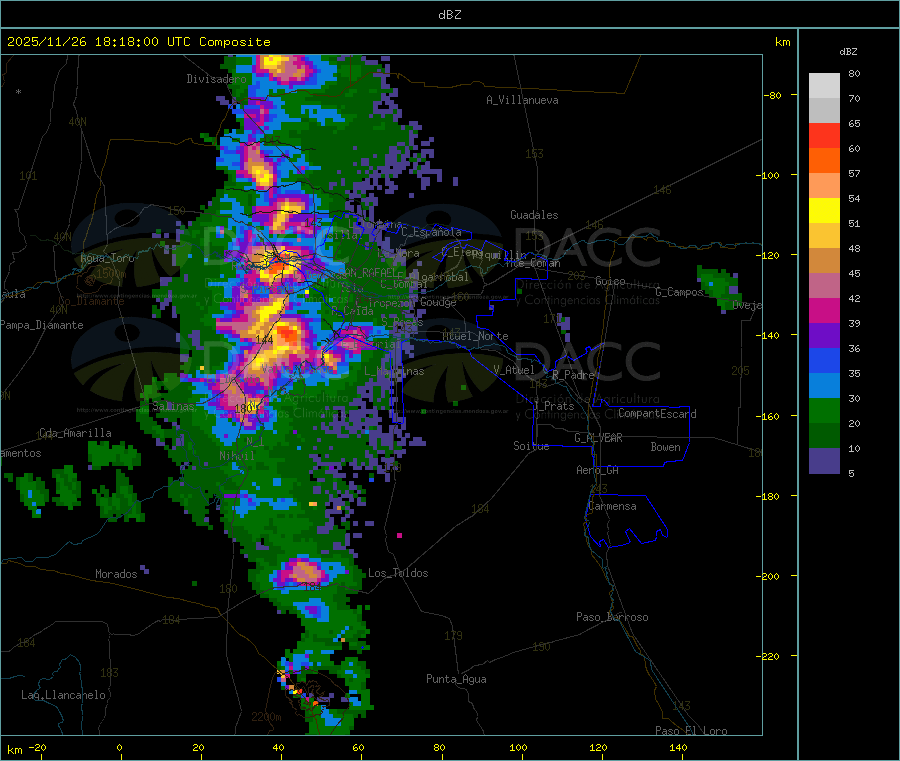Select the 80 dBZ light gray color band
This screenshot has height=761, width=900.
(824, 86)
